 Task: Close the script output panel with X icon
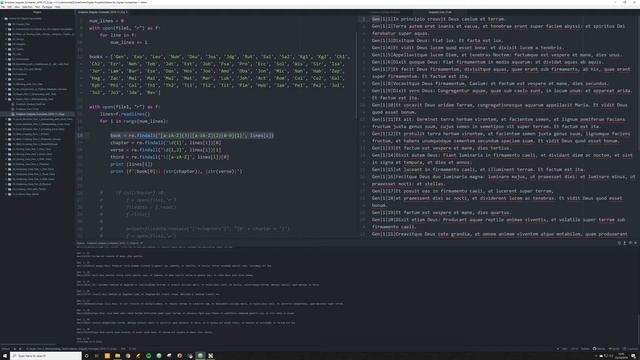(636, 243)
